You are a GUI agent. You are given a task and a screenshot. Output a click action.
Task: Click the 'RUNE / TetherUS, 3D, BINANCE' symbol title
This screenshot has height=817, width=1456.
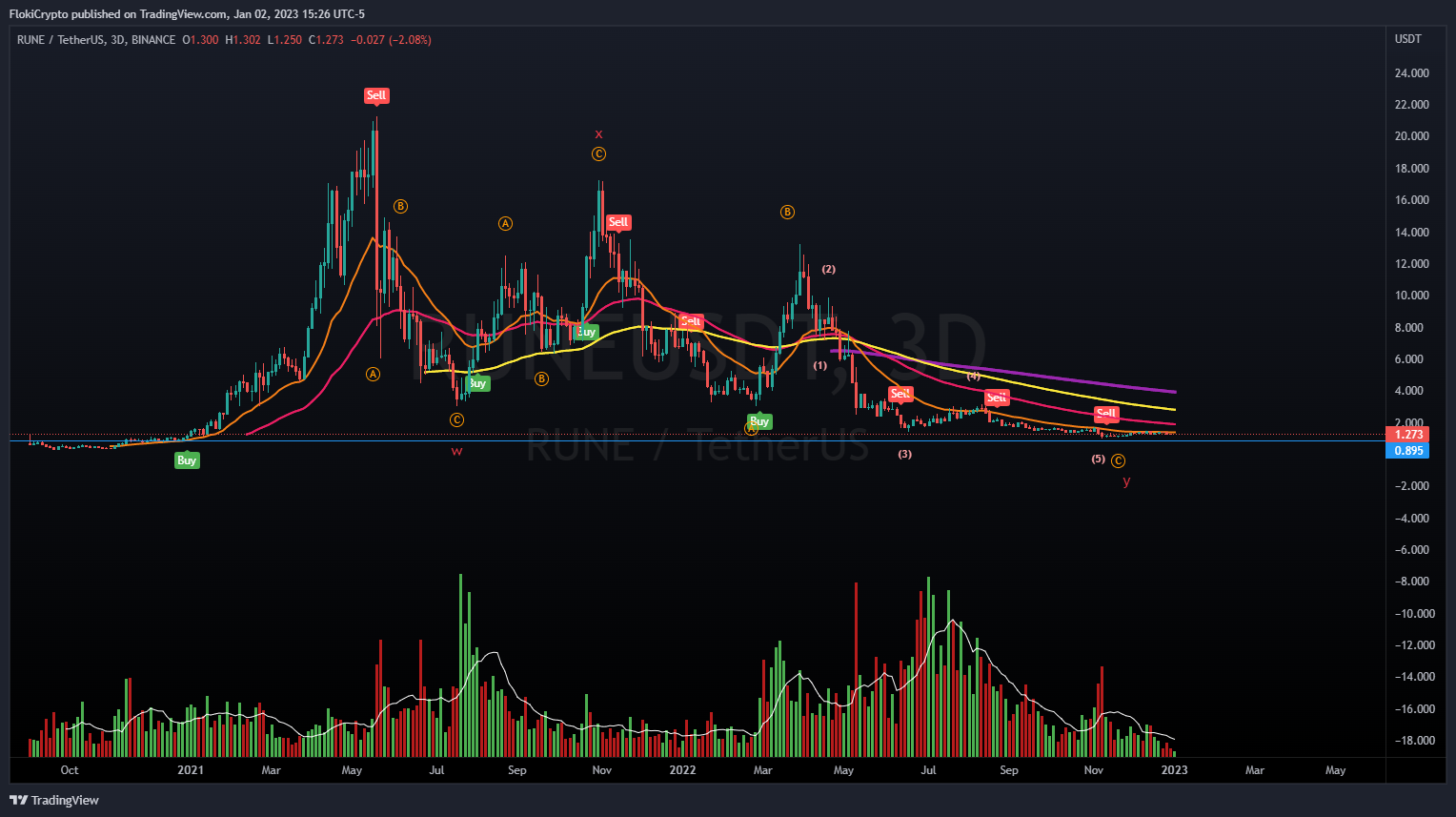click(96, 40)
